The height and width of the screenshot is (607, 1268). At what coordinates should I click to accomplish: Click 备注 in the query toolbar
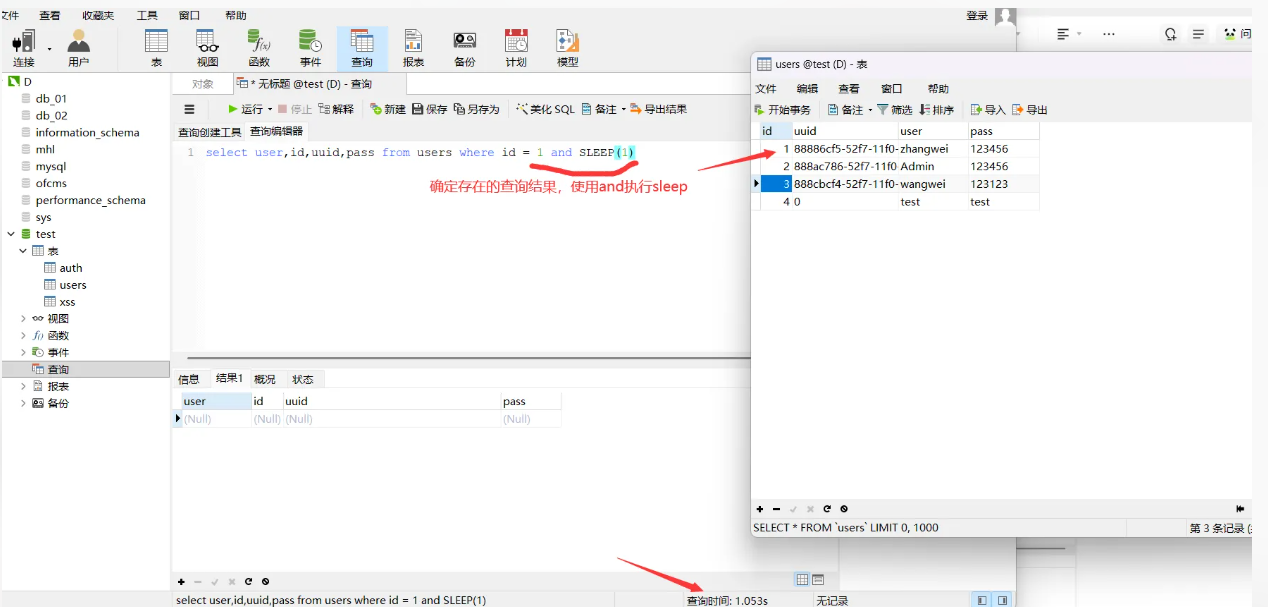(x=599, y=109)
